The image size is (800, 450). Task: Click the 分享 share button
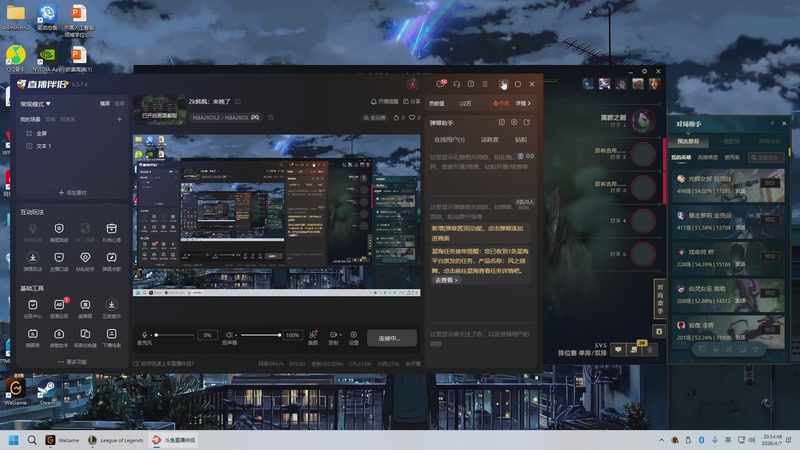pyautogui.click(x=412, y=102)
